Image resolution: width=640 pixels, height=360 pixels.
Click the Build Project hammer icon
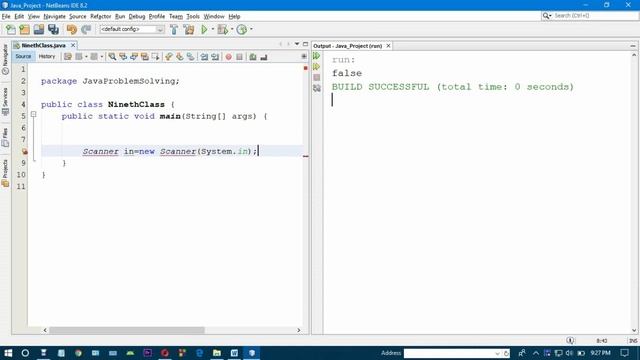[174, 29]
